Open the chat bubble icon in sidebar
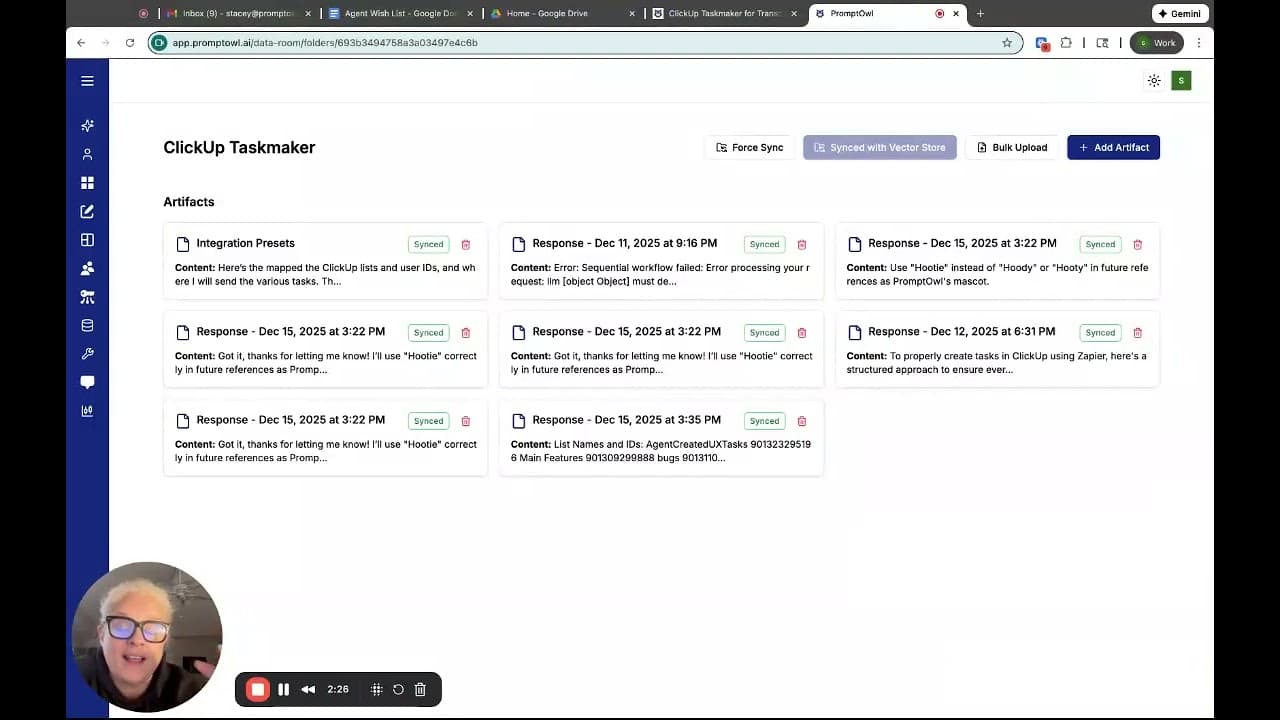This screenshot has height=720, width=1280. point(87,381)
